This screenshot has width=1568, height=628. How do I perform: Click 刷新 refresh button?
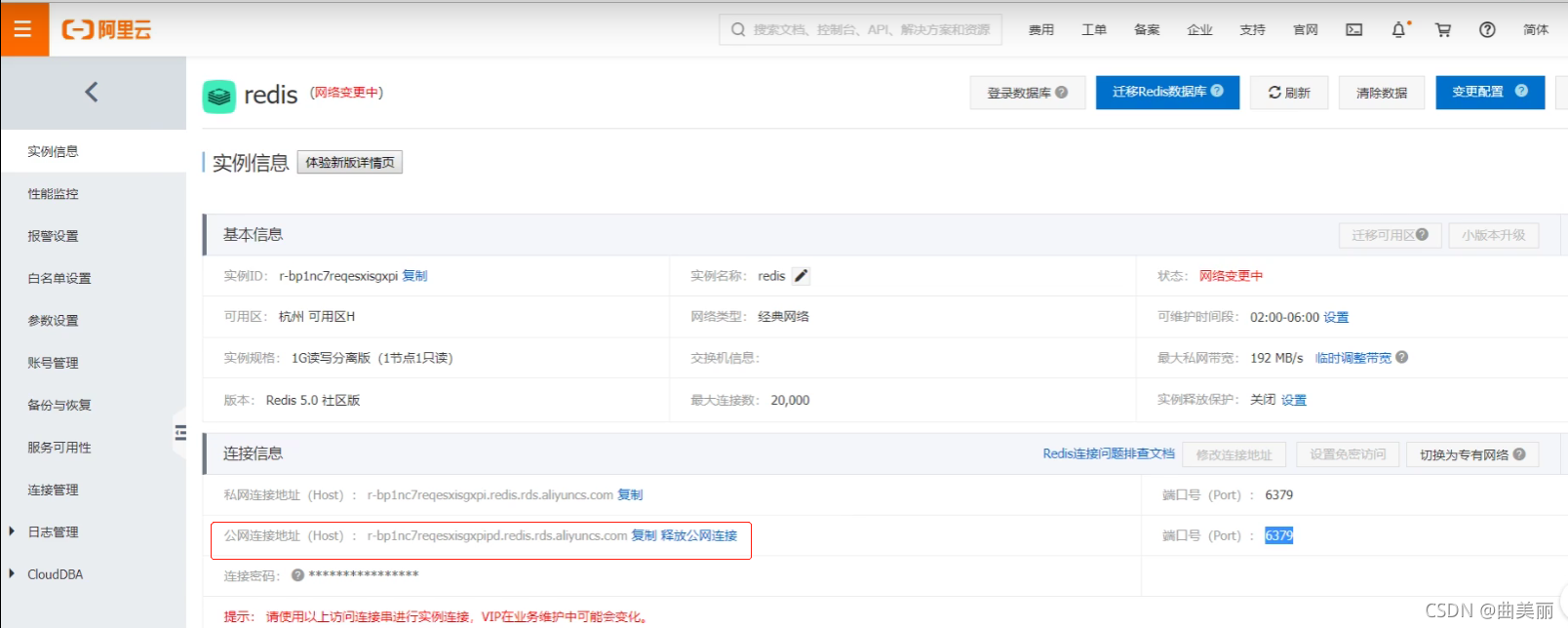point(1289,93)
